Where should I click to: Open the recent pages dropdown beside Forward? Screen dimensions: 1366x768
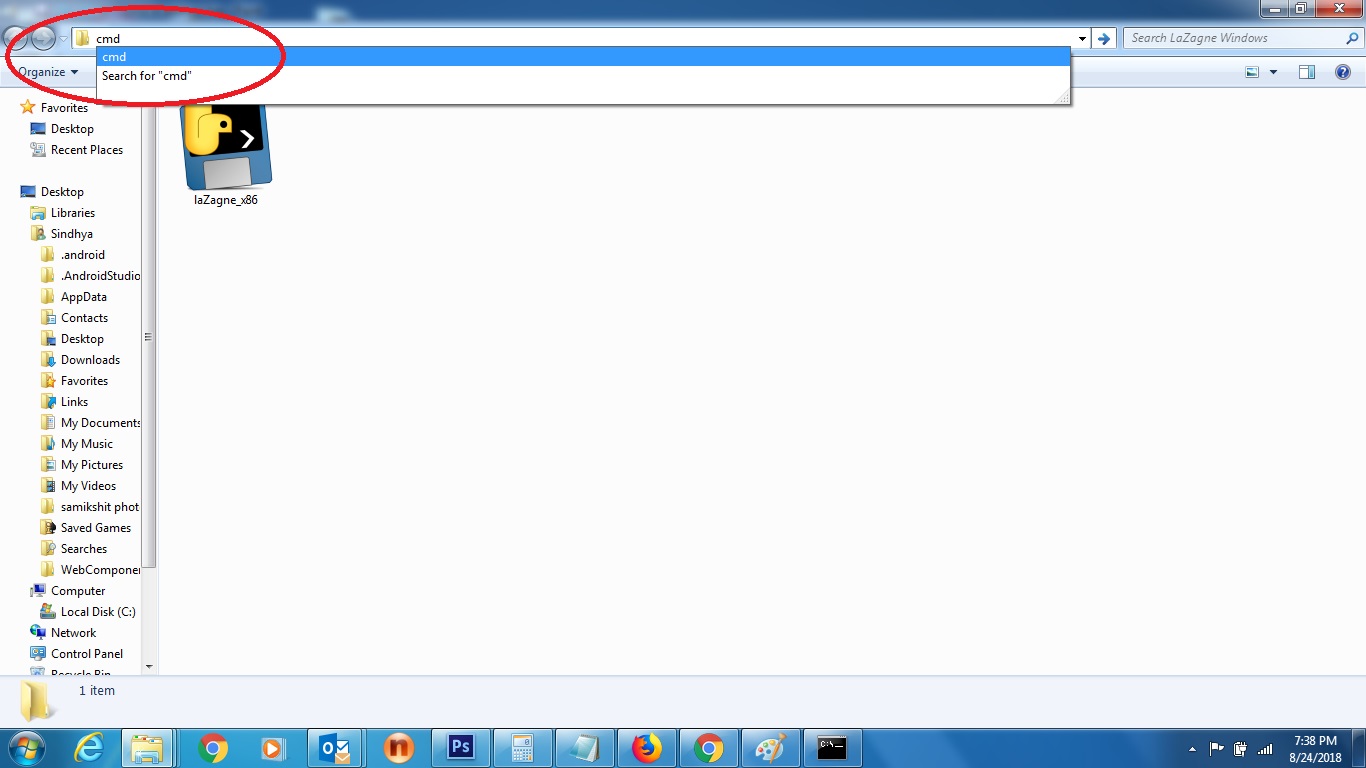pyautogui.click(x=63, y=39)
